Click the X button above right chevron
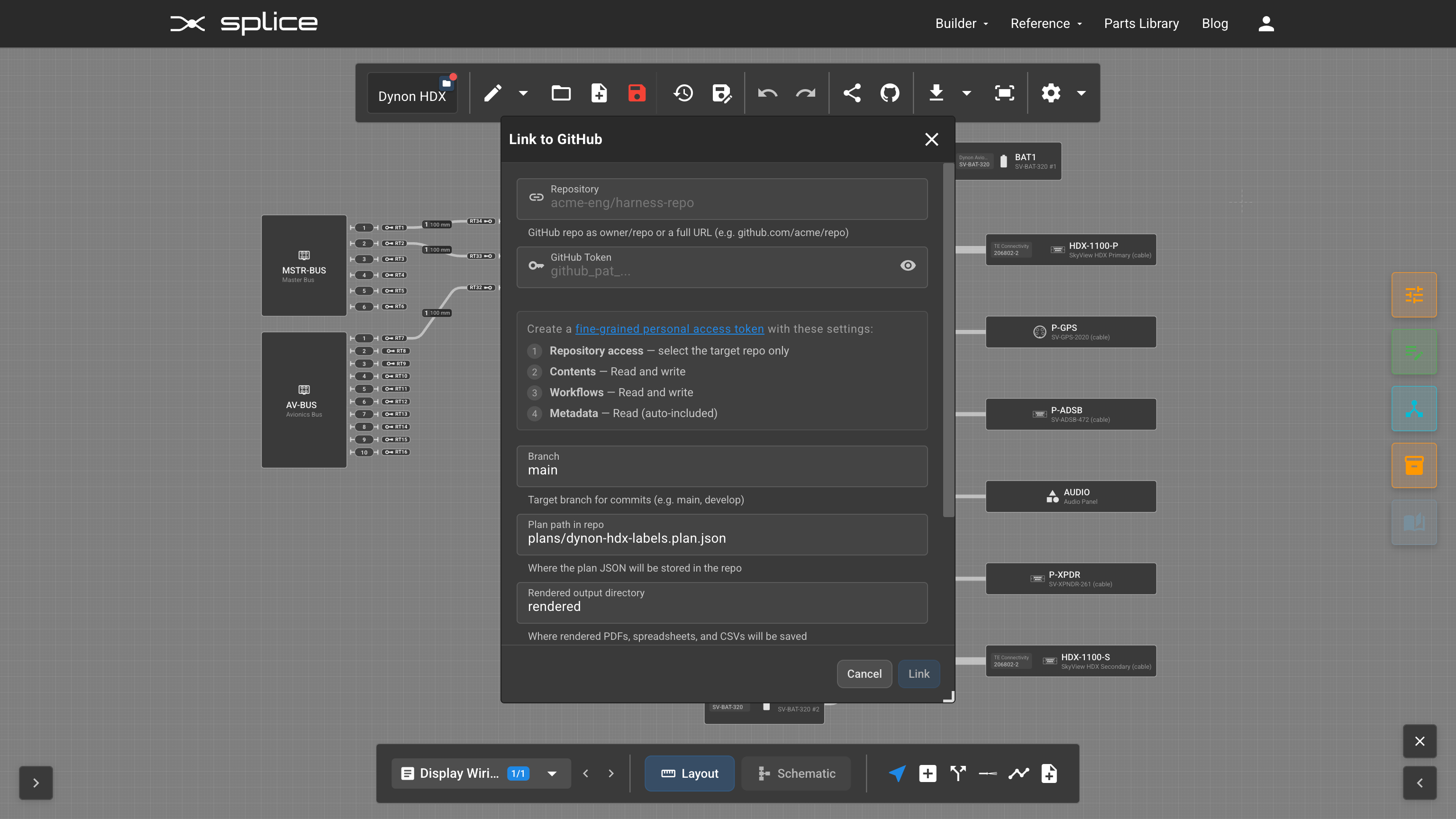1456x819 pixels. [1419, 741]
